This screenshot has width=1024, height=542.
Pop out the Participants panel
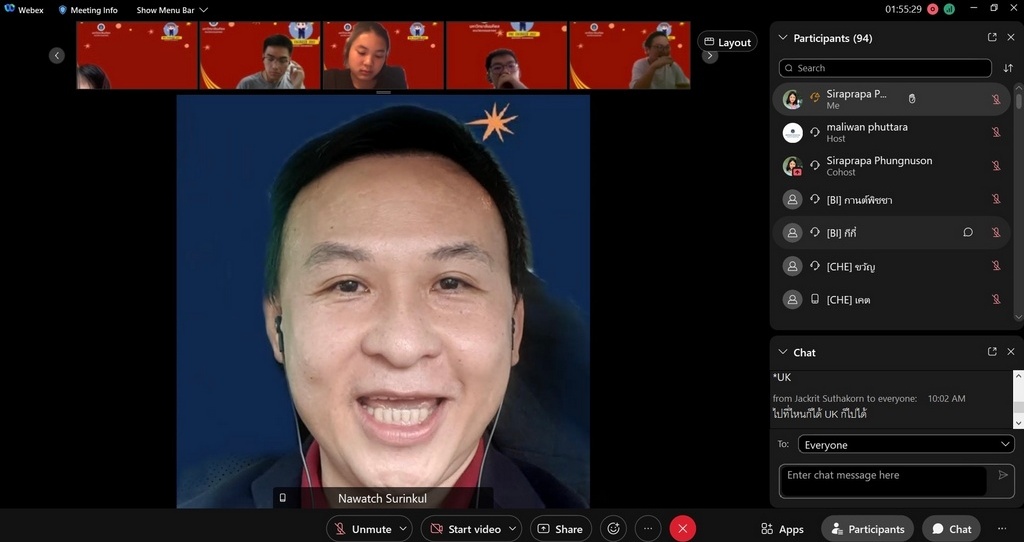click(x=992, y=38)
